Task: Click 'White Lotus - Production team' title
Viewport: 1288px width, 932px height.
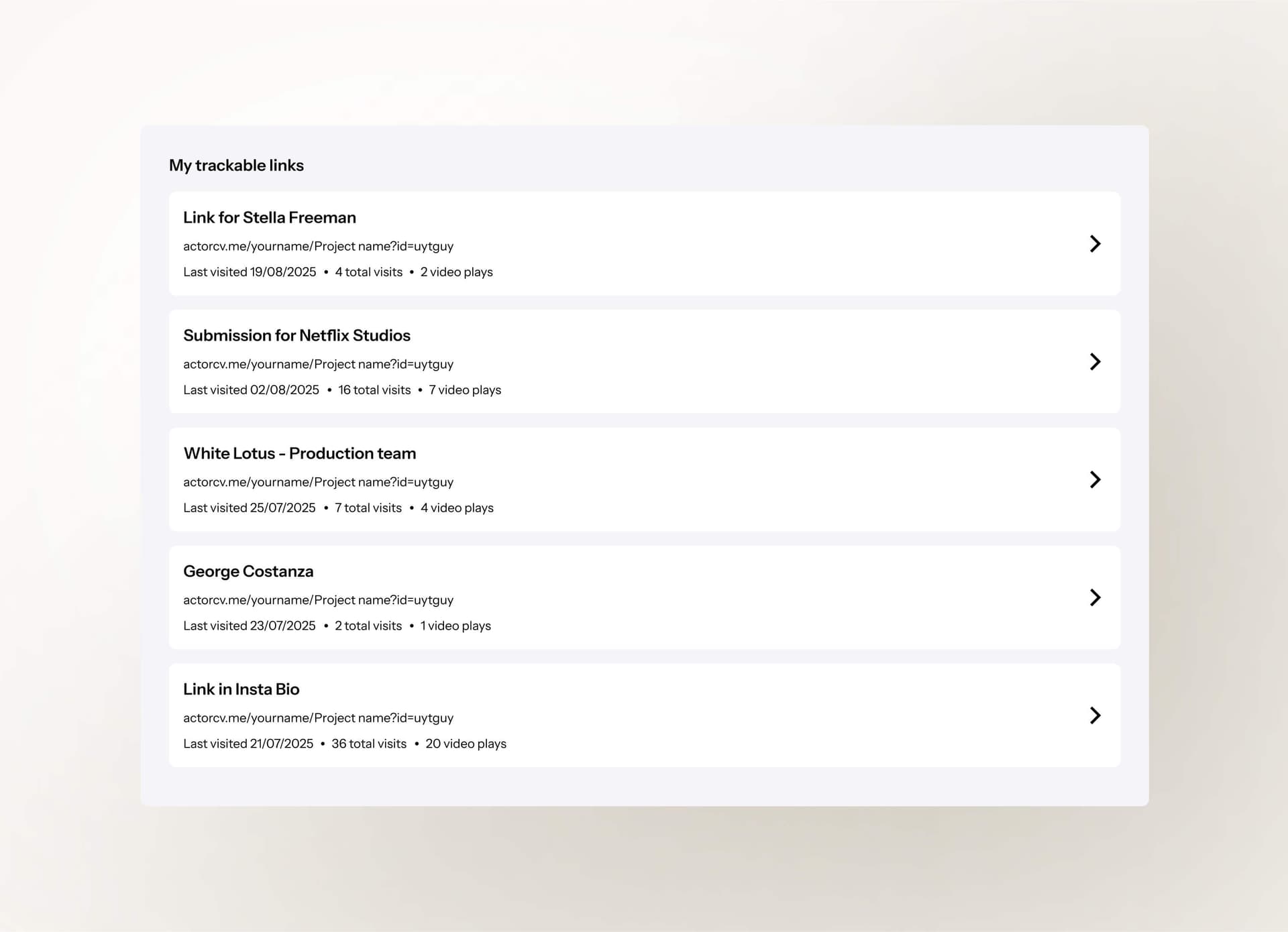Action: coord(299,453)
